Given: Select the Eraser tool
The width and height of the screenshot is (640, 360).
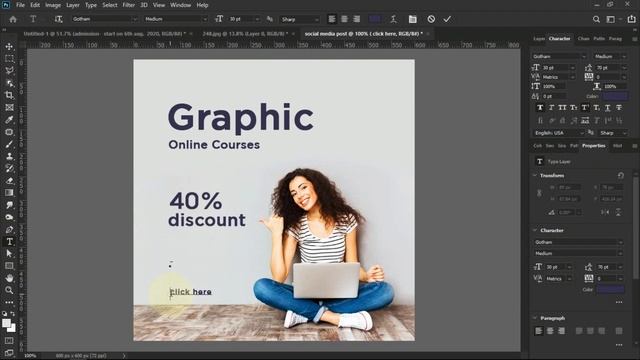Looking at the screenshot, I should tap(9, 180).
